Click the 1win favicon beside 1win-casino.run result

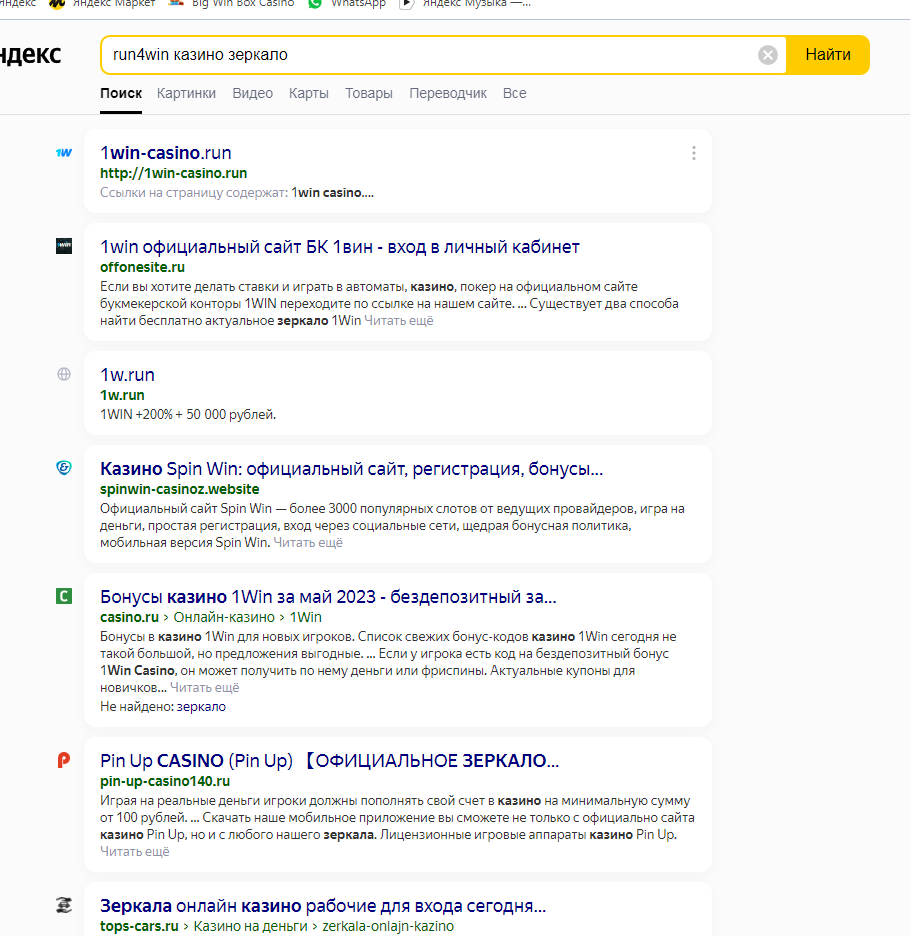pyautogui.click(x=64, y=153)
